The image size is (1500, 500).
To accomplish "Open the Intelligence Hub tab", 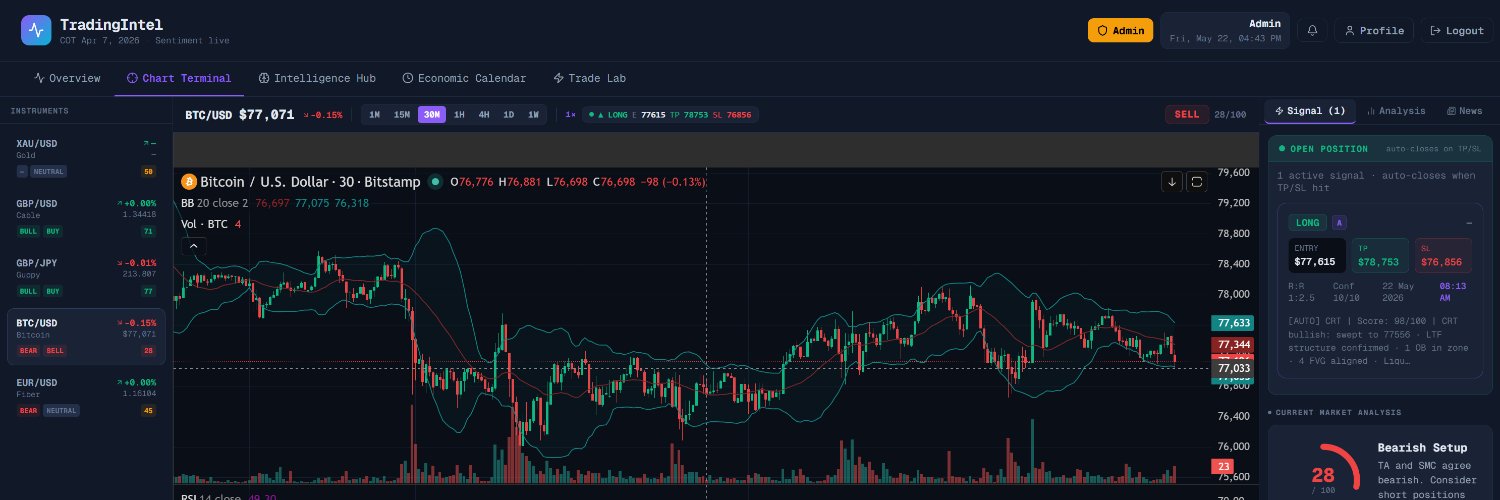I will [x=317, y=78].
